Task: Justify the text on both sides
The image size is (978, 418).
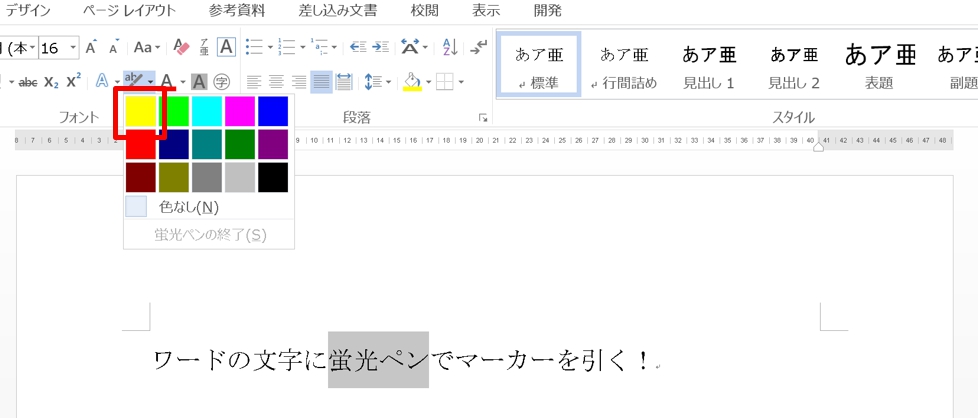Action: click(x=321, y=82)
